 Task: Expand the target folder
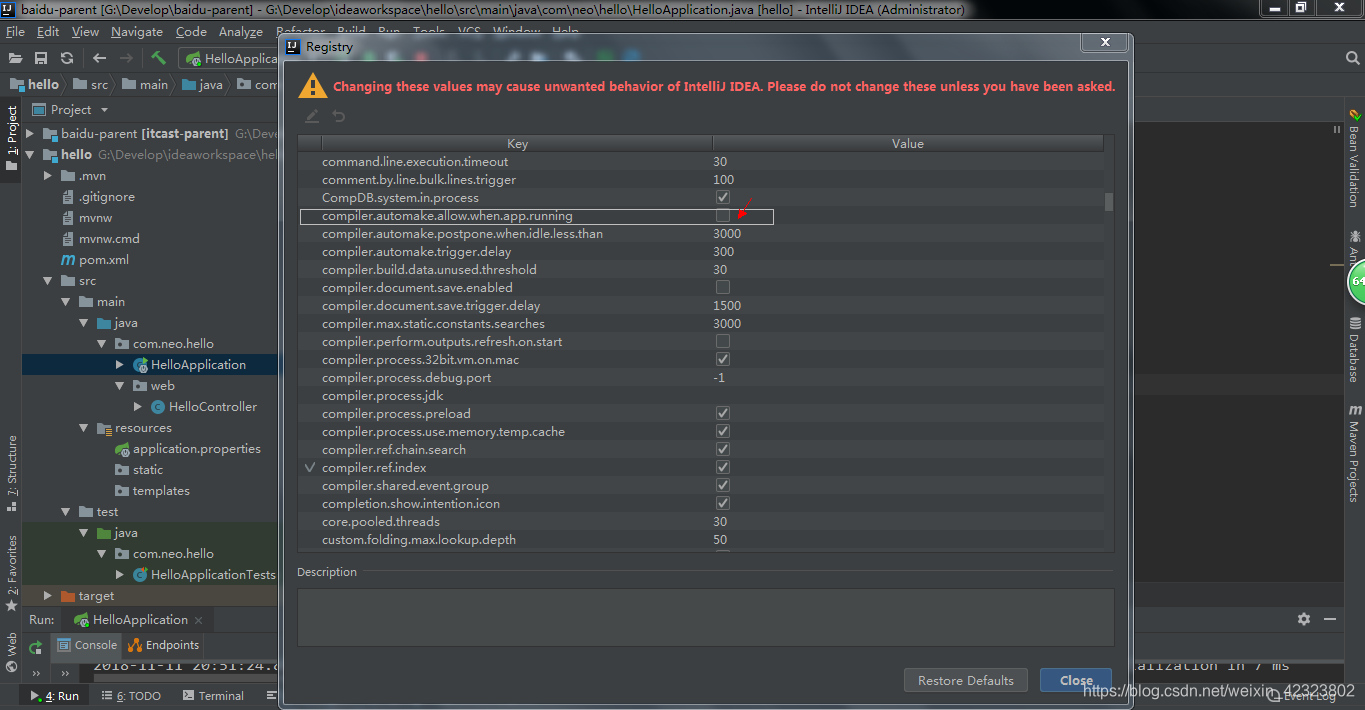pos(48,596)
